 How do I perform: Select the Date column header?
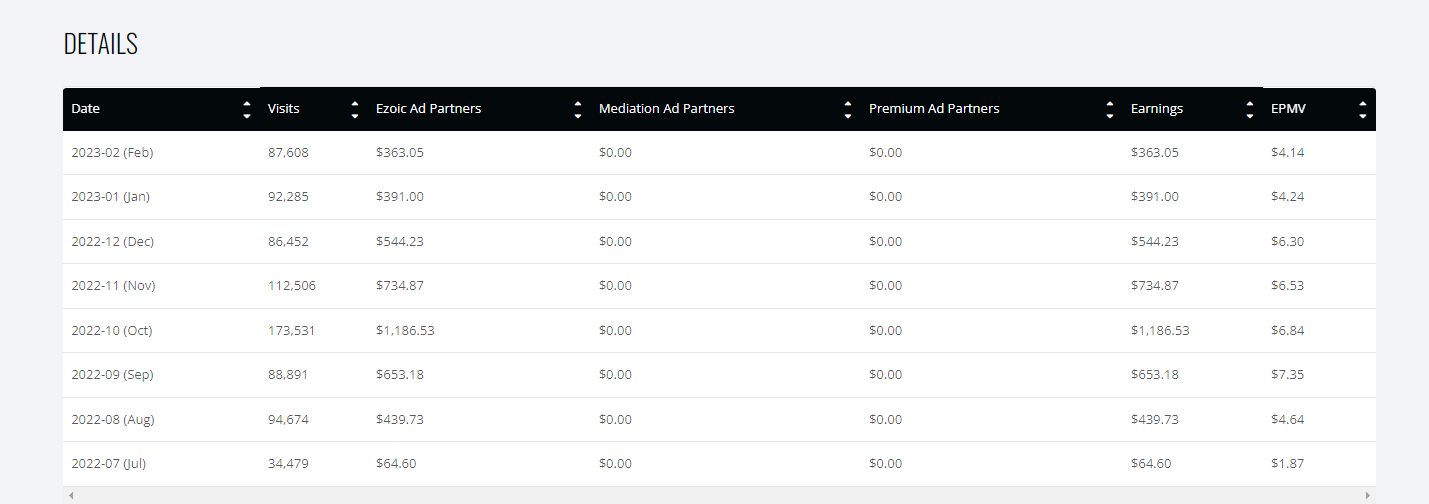coord(86,109)
